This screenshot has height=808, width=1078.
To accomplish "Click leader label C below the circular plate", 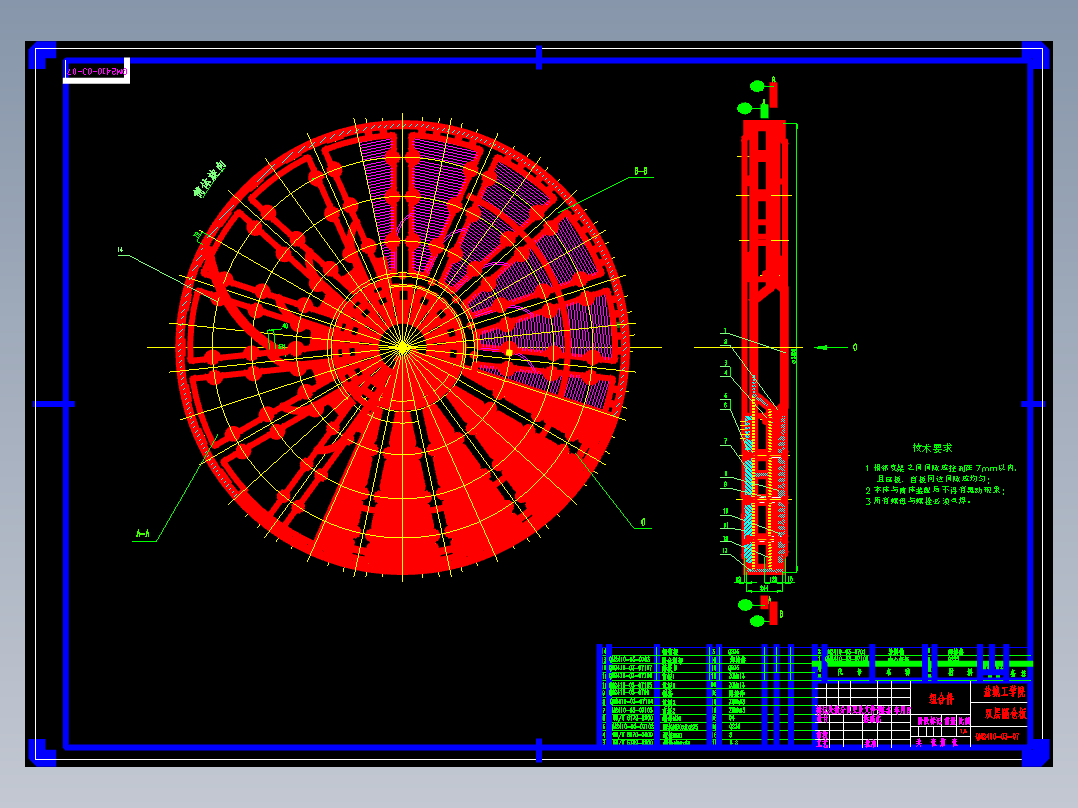I will [x=644, y=523].
